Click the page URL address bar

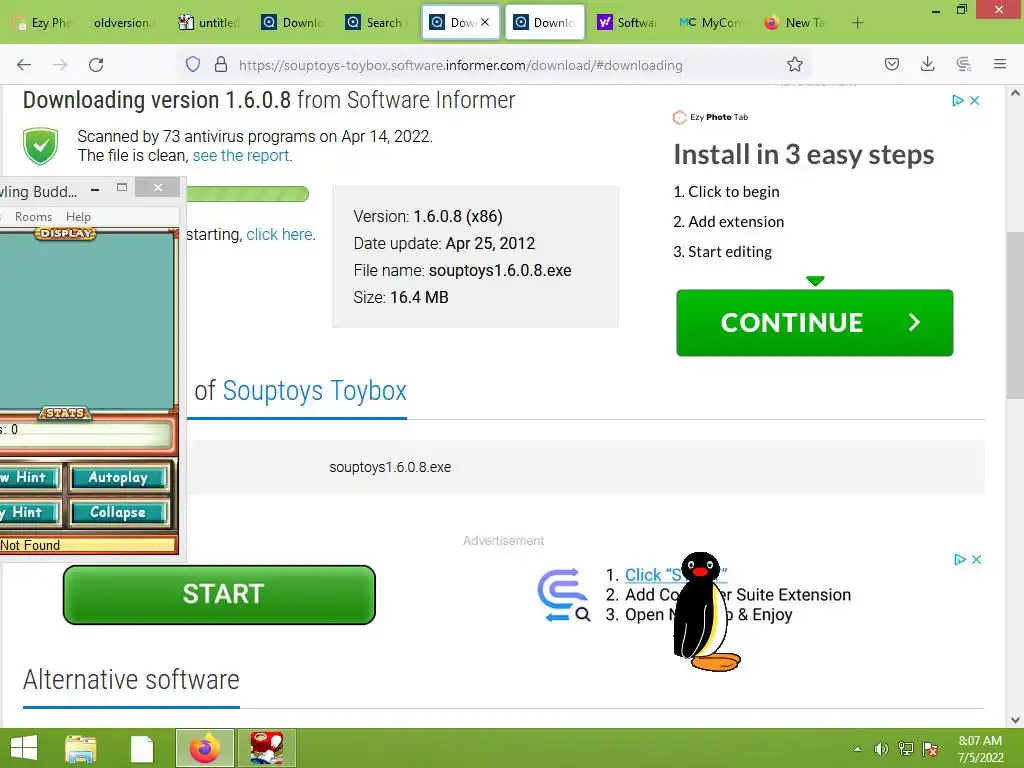click(460, 65)
